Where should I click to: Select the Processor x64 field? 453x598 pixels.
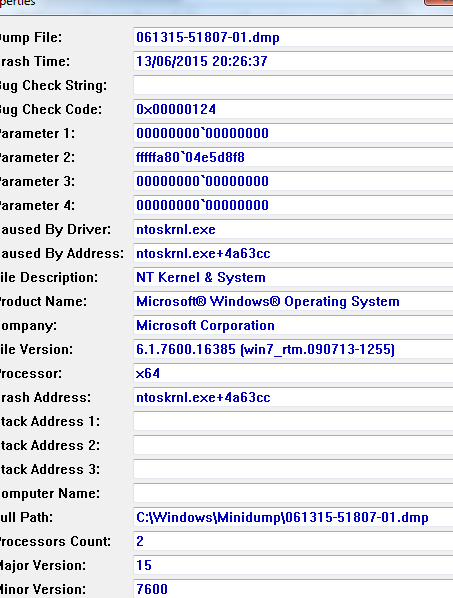293,373
